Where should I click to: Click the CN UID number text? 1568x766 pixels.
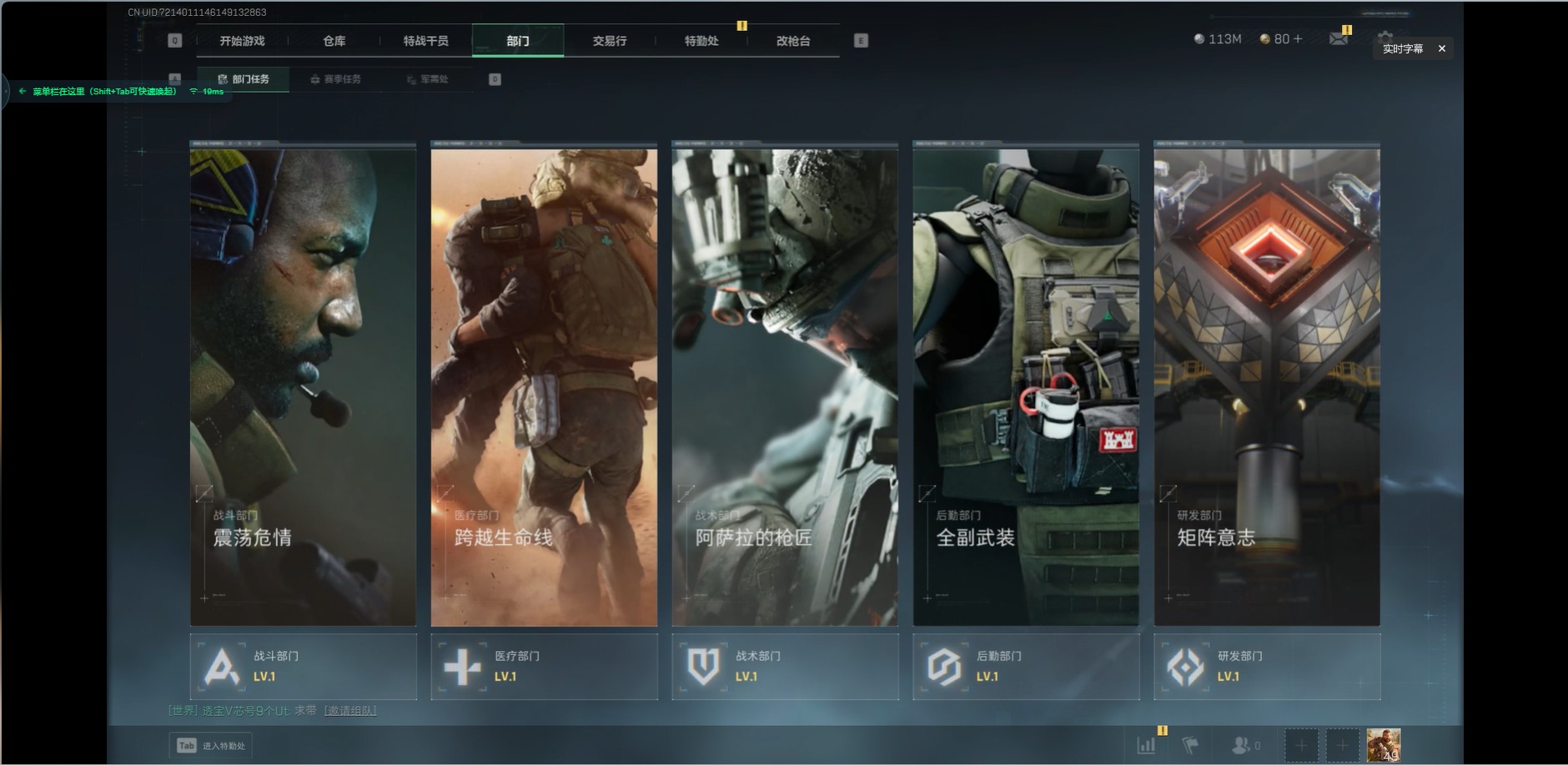point(198,13)
